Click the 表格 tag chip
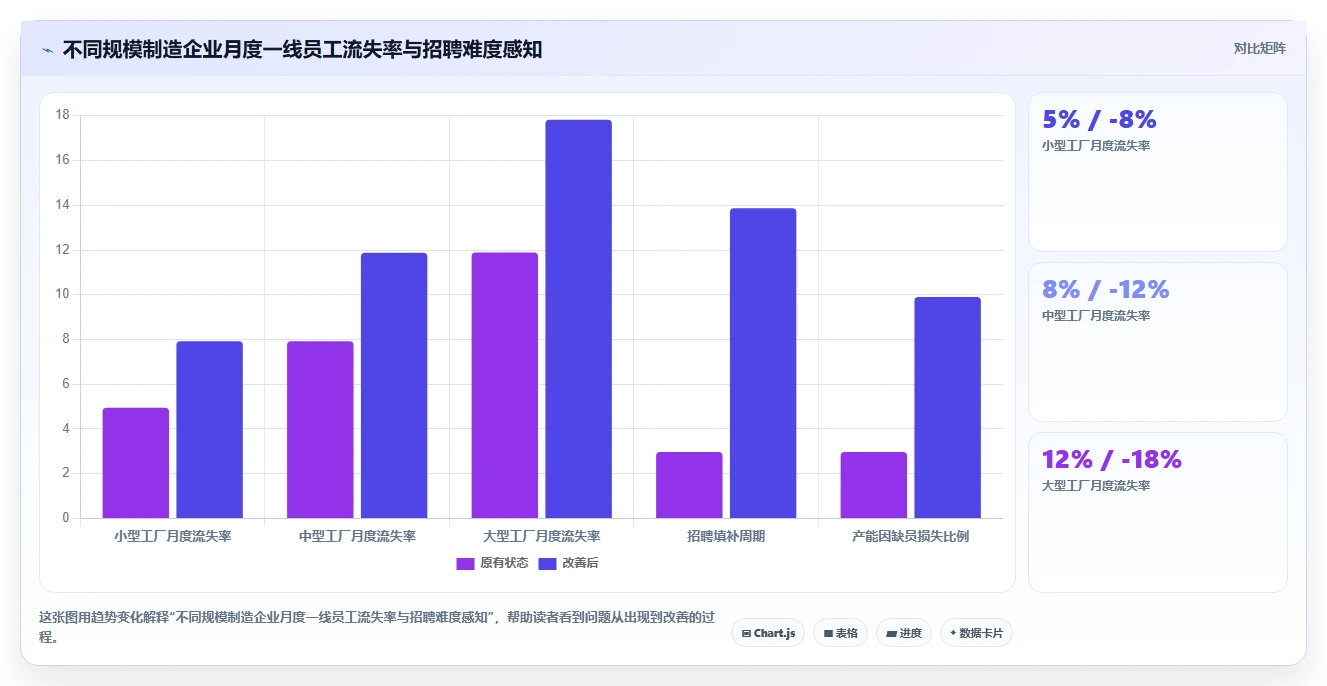The width and height of the screenshot is (1327, 686). coord(840,633)
